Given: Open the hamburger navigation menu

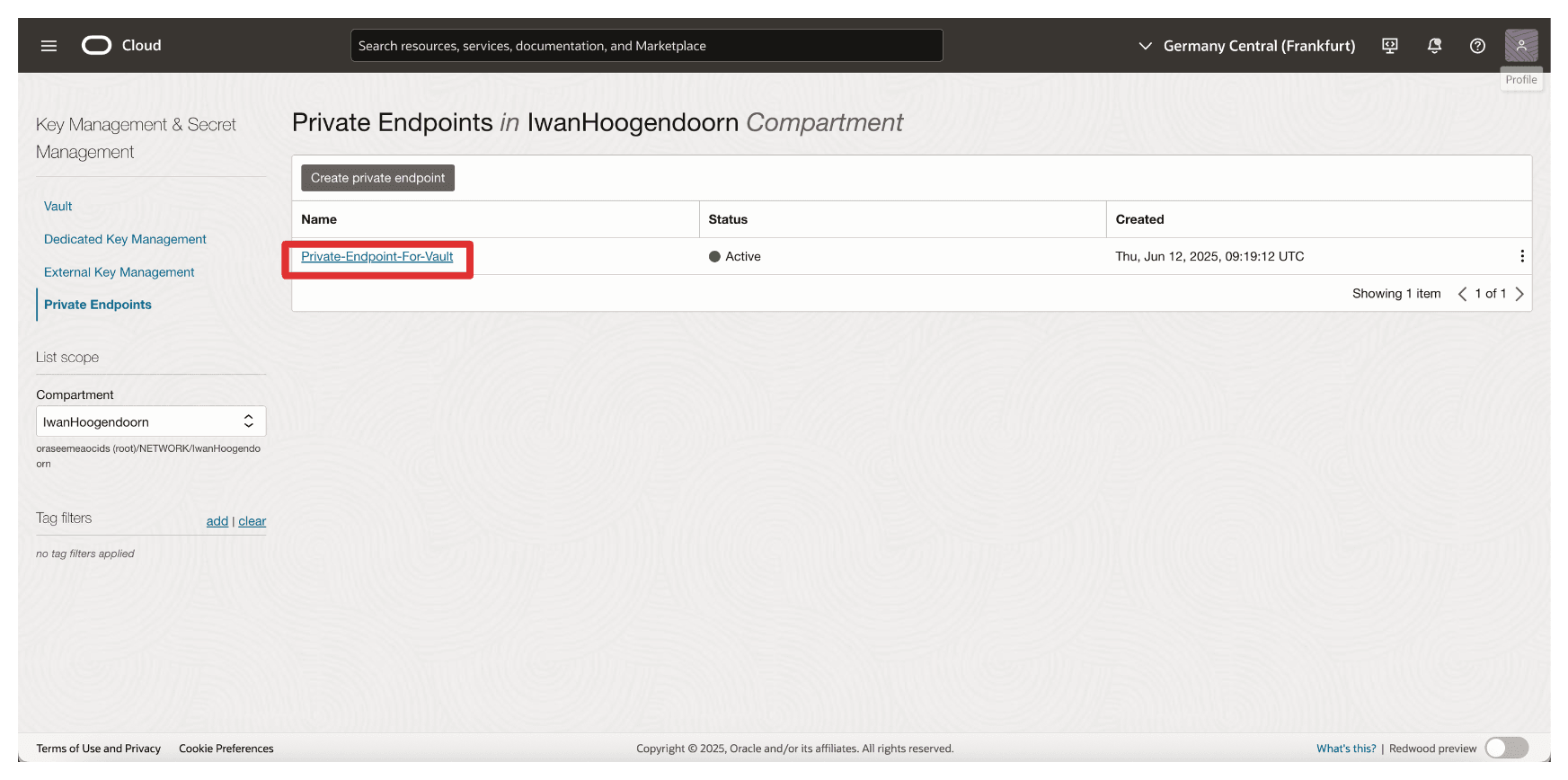Looking at the screenshot, I should [49, 46].
